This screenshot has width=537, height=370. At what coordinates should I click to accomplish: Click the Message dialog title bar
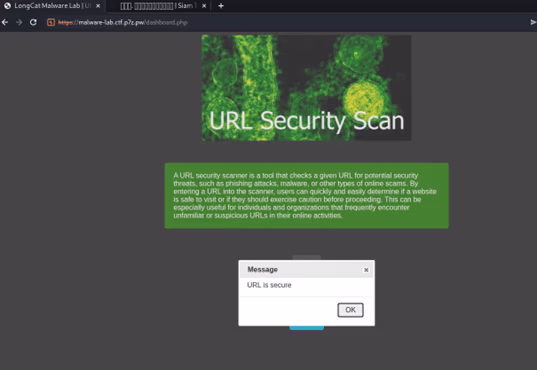[307, 270]
